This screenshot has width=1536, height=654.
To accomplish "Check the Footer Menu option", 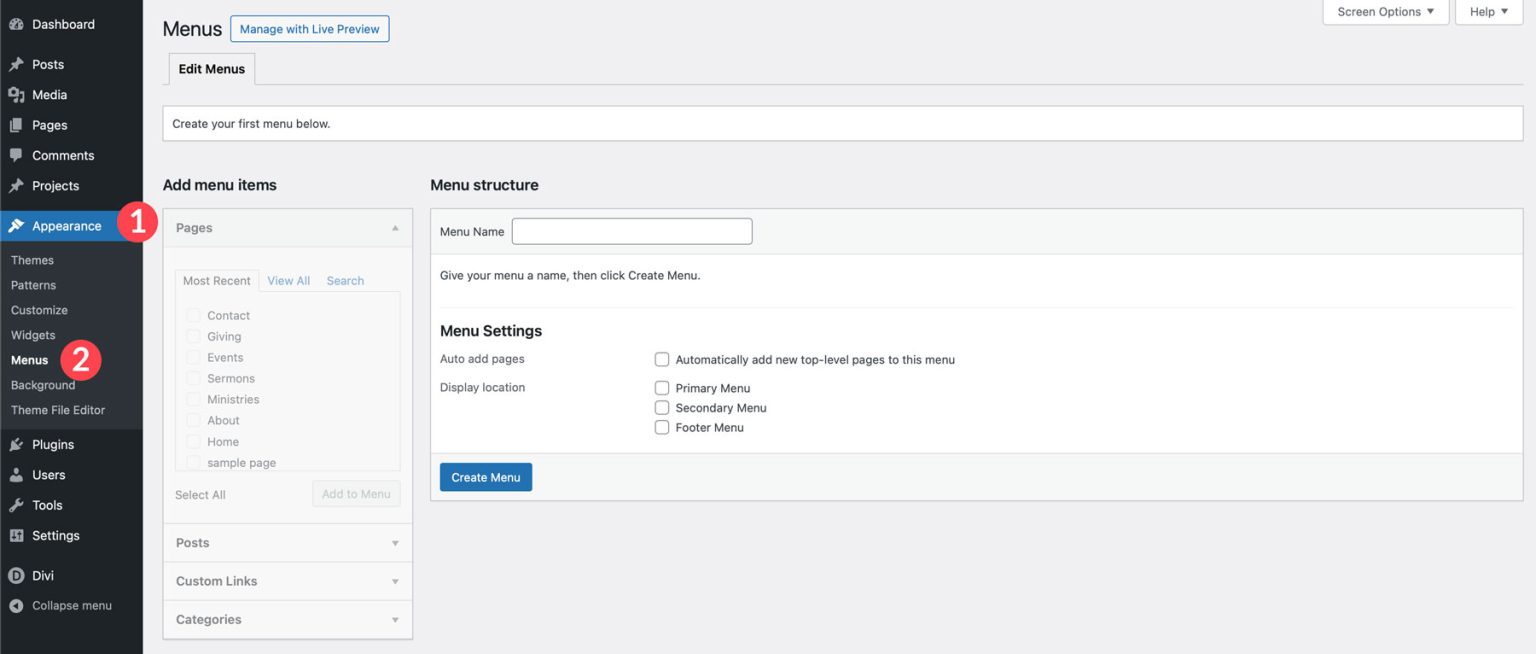I will [x=662, y=427].
